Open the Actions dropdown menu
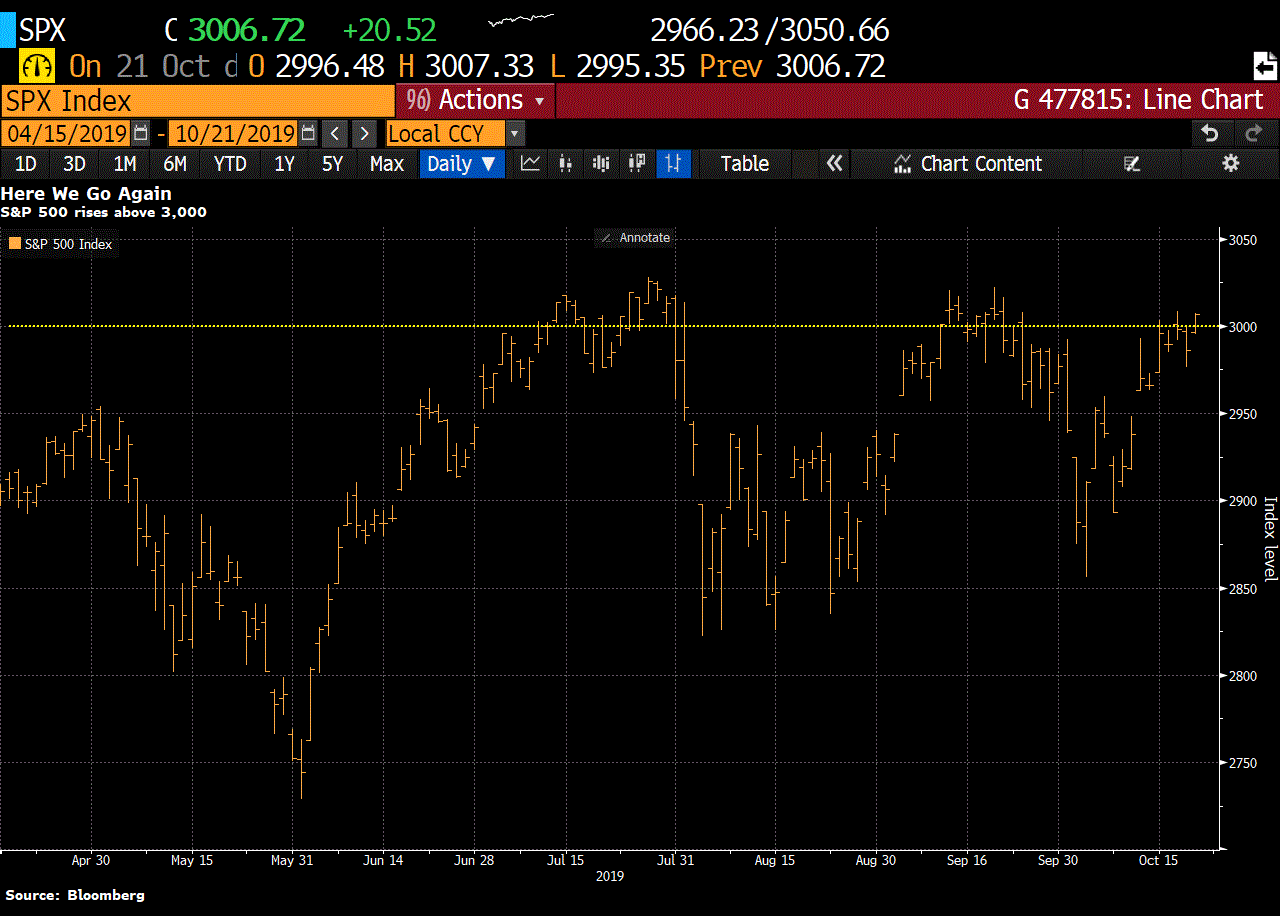The width and height of the screenshot is (1280, 916). click(480, 100)
